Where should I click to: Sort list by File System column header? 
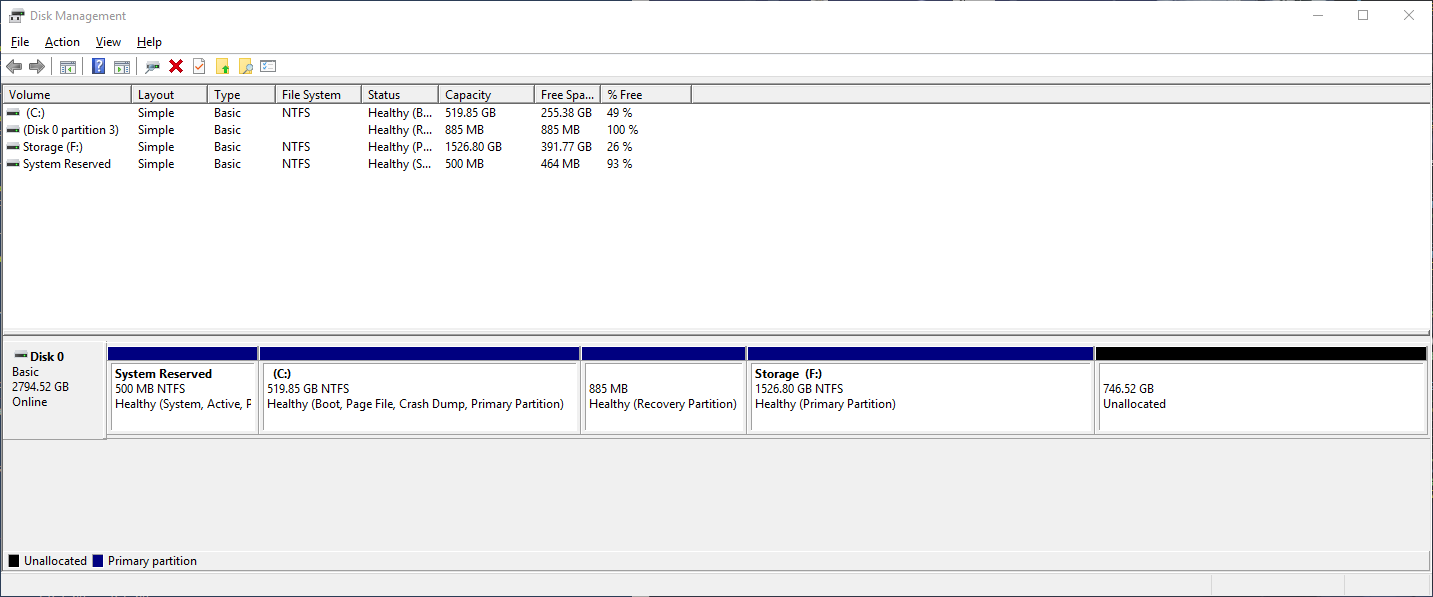317,95
